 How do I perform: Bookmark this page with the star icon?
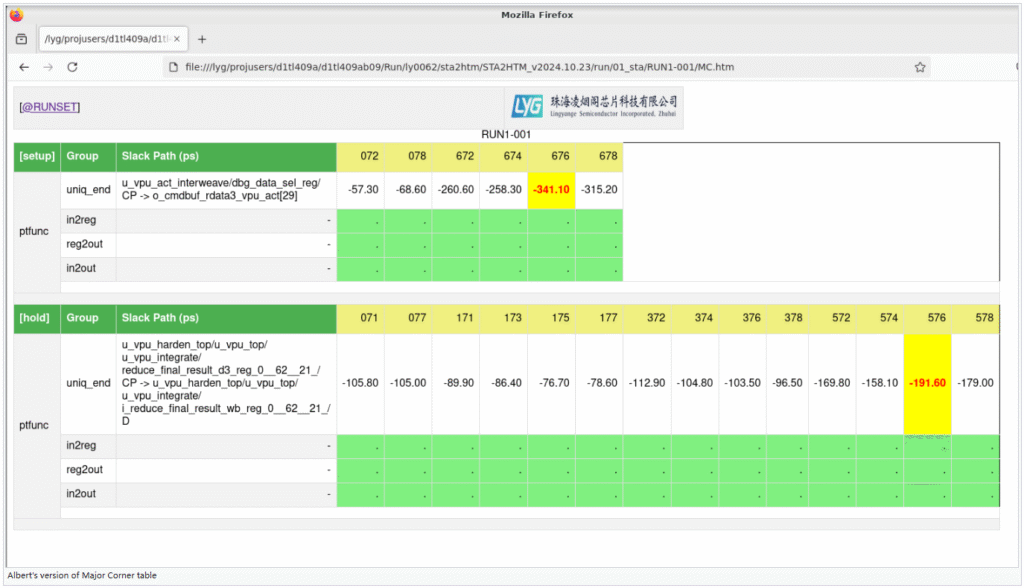click(x=919, y=67)
